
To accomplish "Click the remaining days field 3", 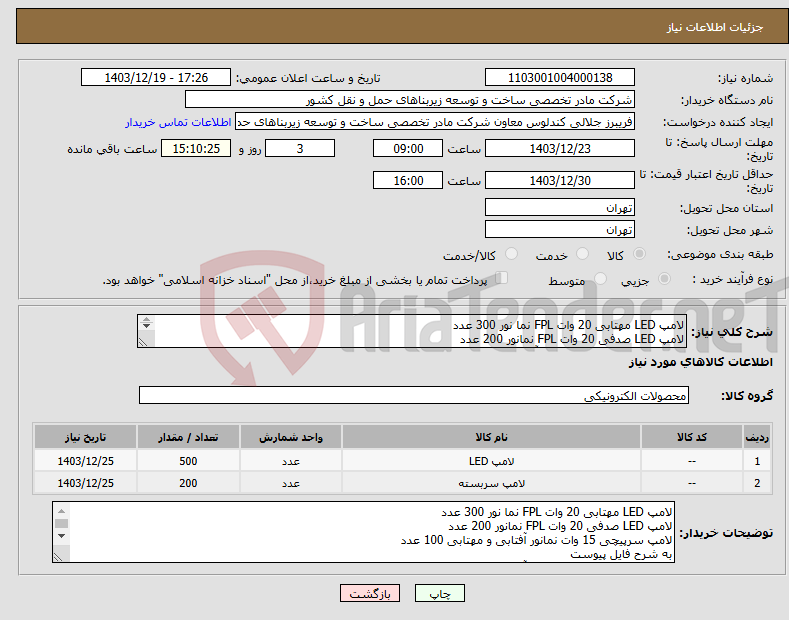I will (300, 148).
